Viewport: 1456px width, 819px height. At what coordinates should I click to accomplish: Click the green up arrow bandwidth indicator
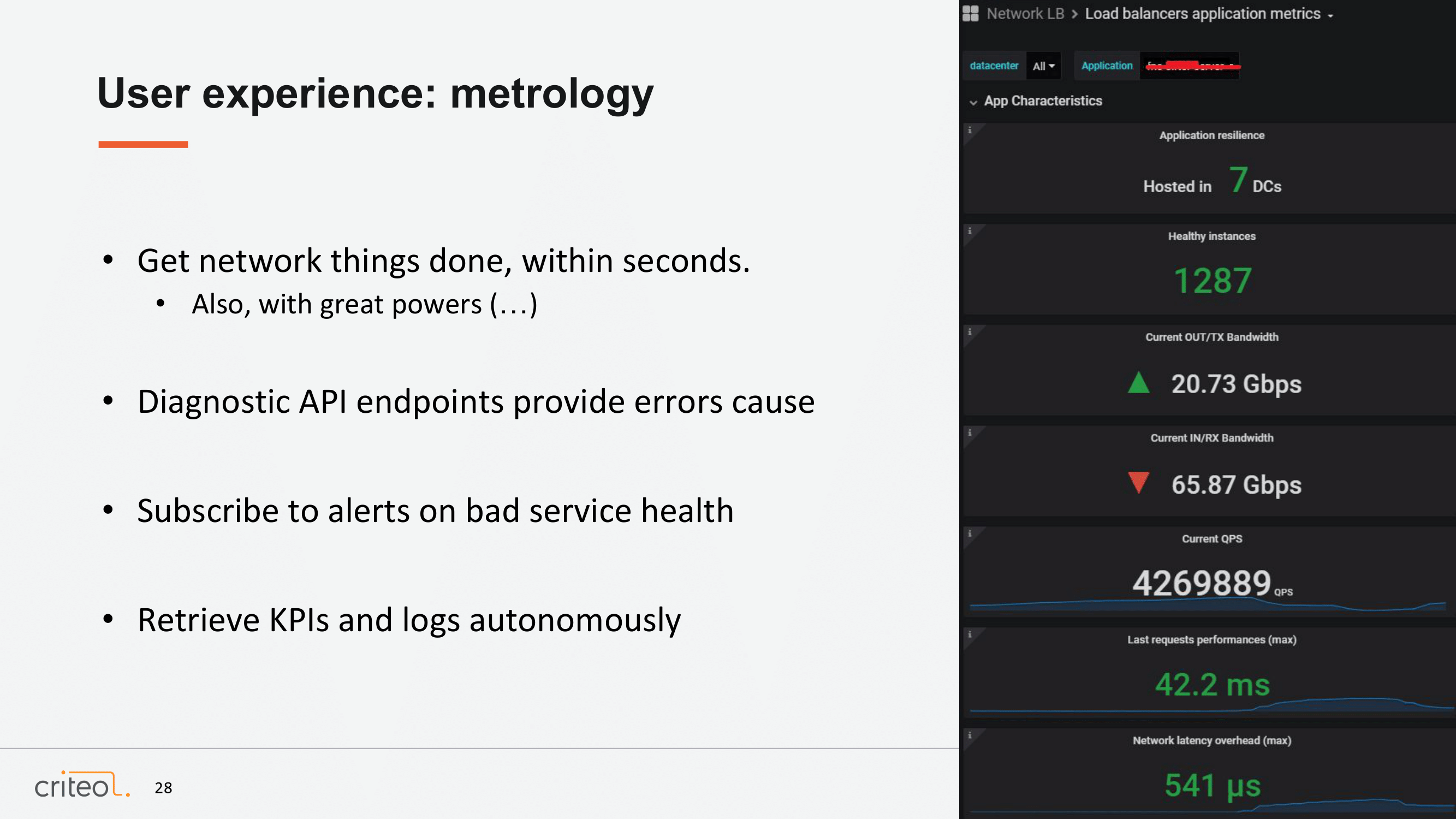pos(1138,383)
